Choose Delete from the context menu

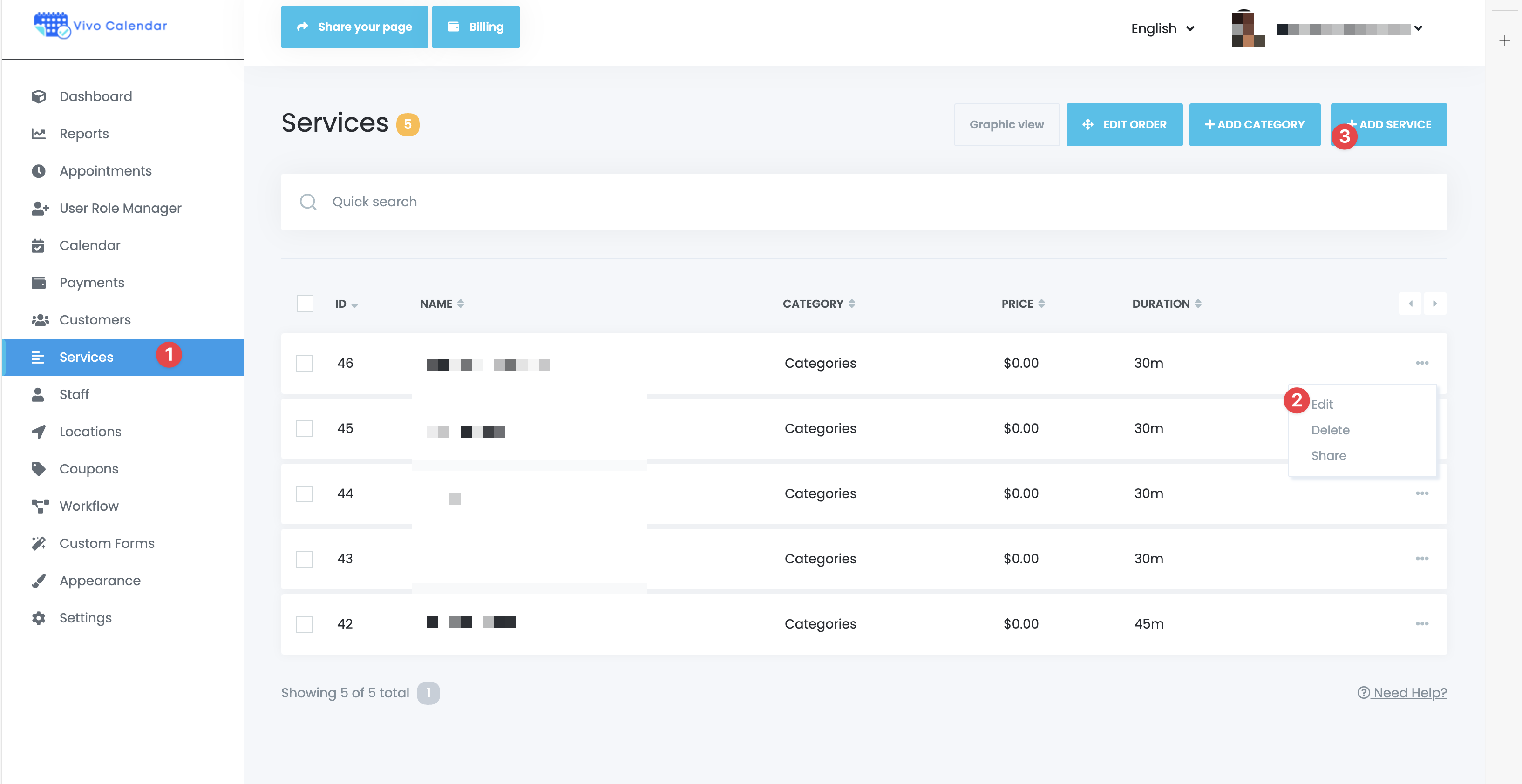pos(1330,430)
